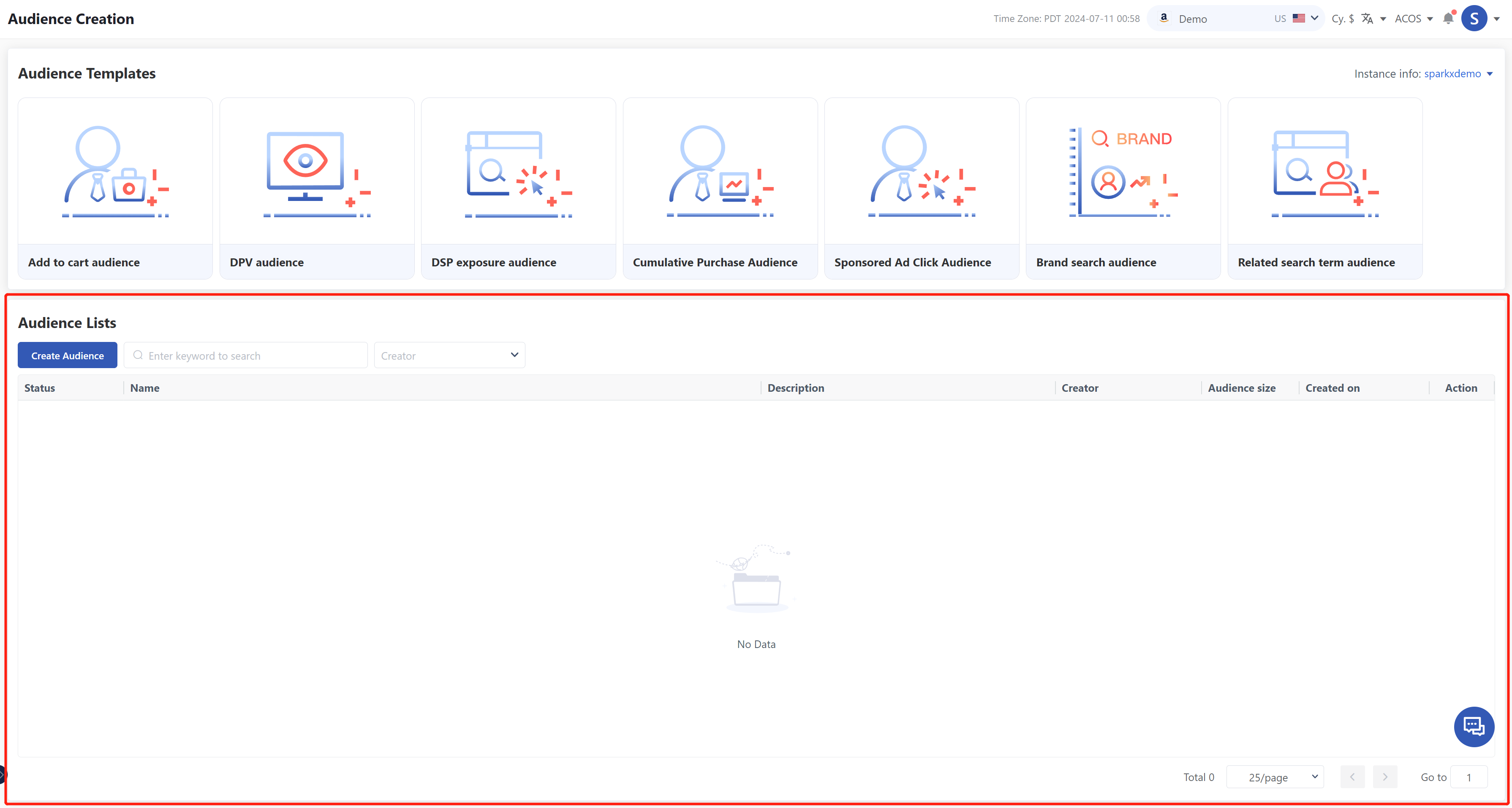Image resolution: width=1512 pixels, height=808 pixels.
Task: Open the chat support floating button
Action: click(1473, 727)
